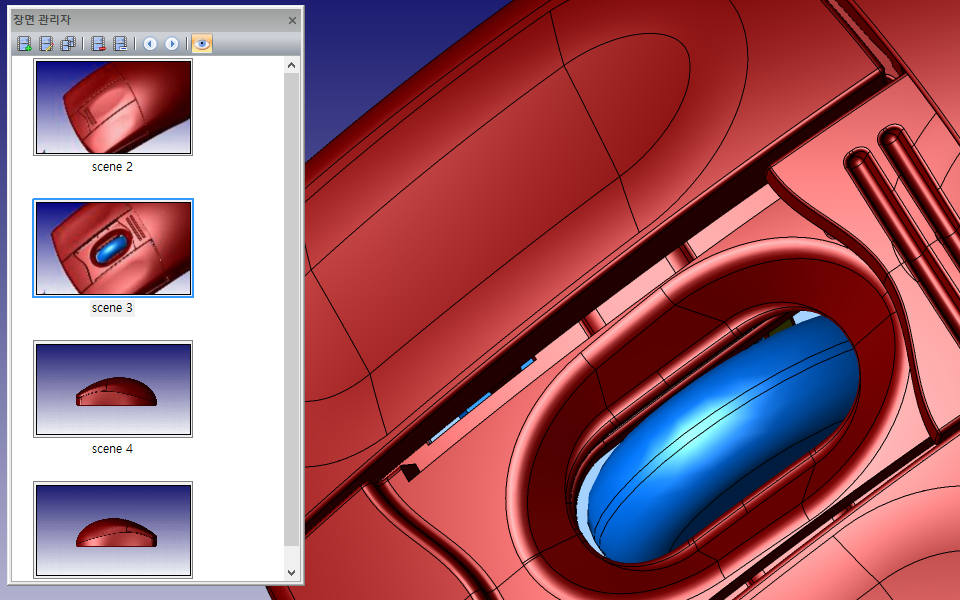
Task: Click the duplicate scenes filmstrip icon
Action: click(x=68, y=44)
